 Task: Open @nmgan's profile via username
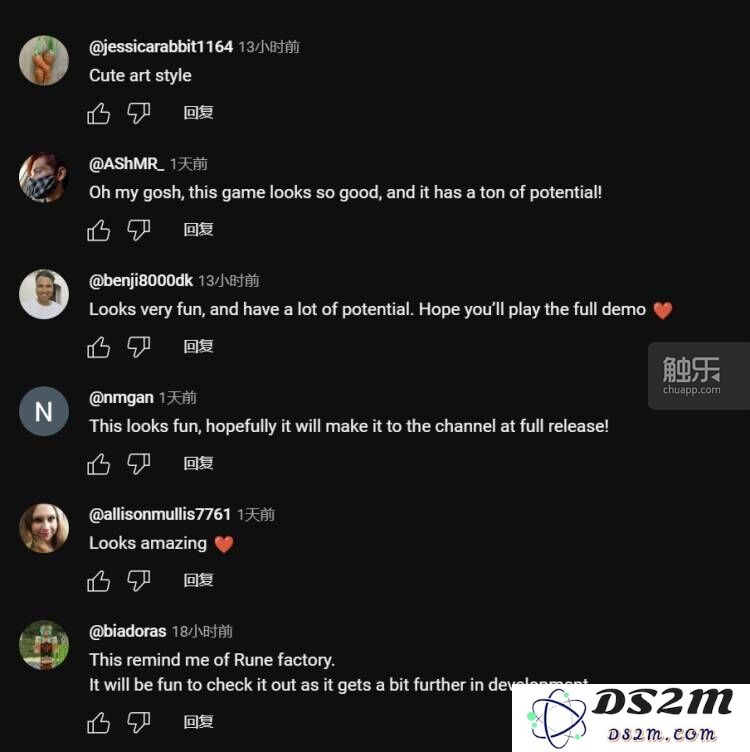(x=121, y=398)
